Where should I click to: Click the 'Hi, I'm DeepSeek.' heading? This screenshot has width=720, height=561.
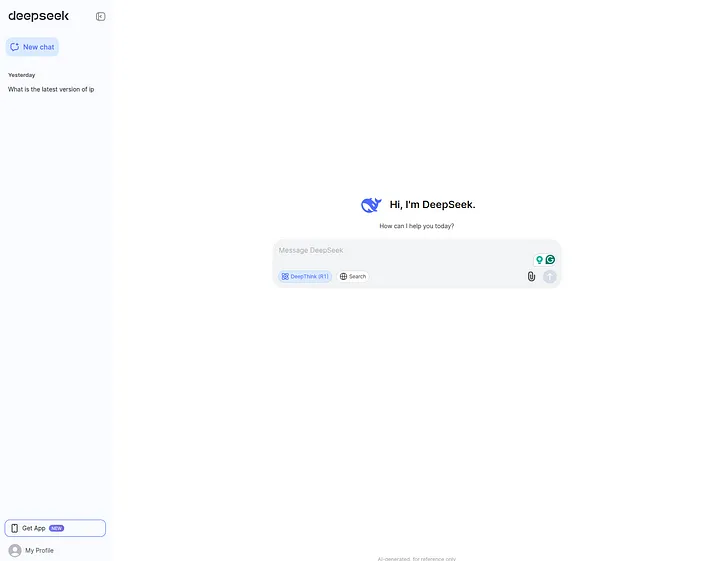click(x=432, y=205)
